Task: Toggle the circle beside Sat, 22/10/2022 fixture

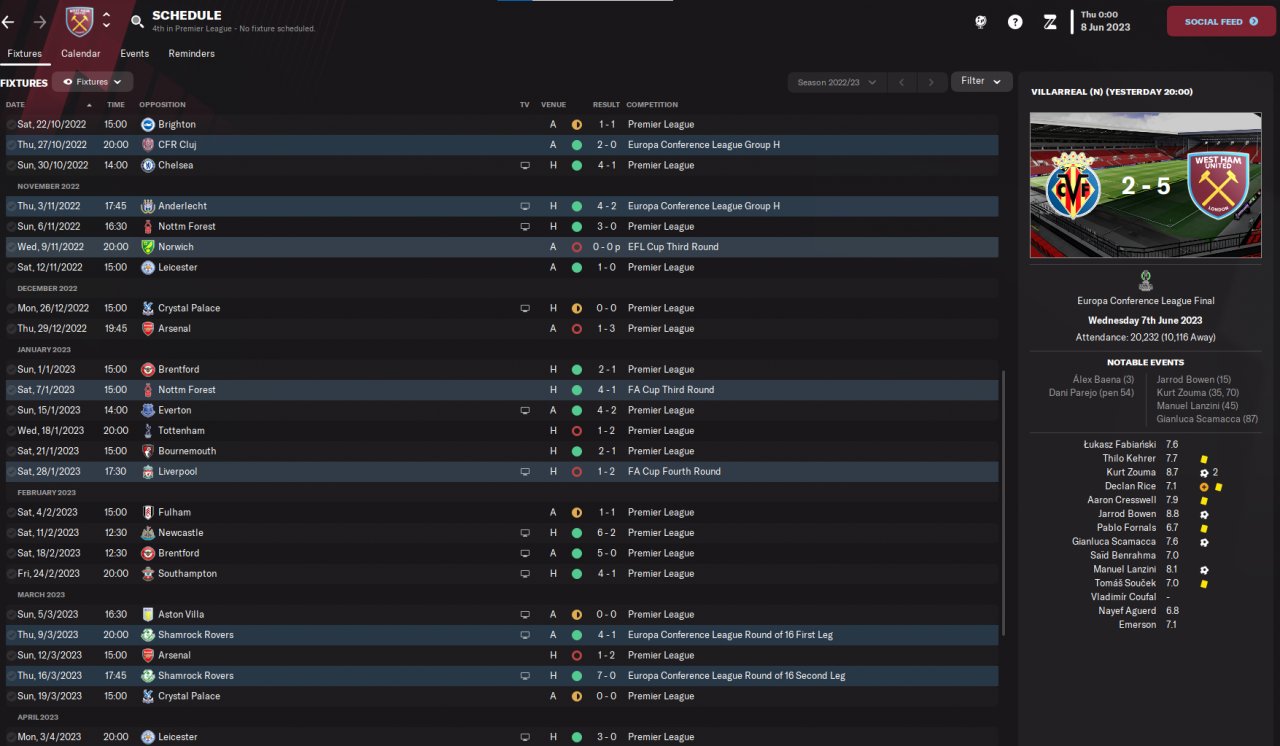Action: [11, 125]
